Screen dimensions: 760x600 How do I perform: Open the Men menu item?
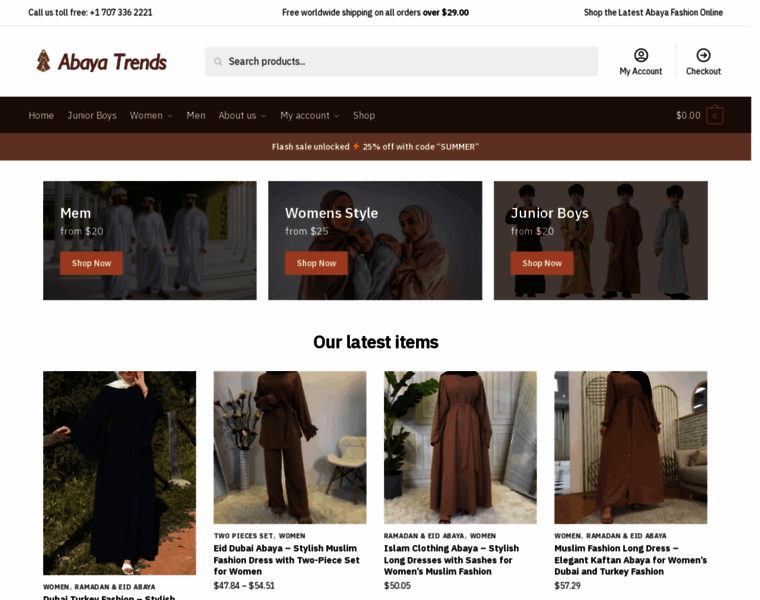196,115
